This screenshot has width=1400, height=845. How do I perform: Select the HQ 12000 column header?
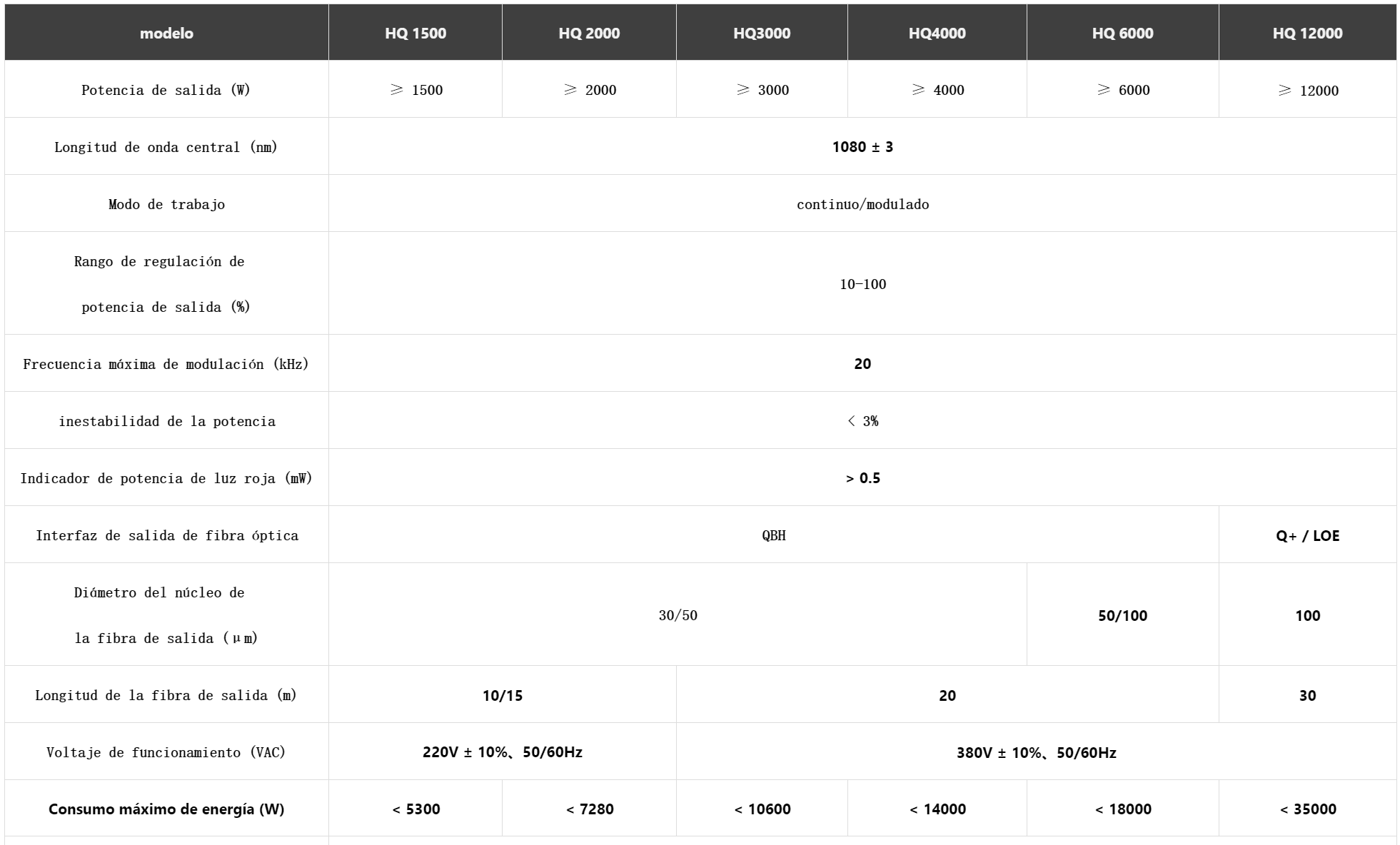1308,33
